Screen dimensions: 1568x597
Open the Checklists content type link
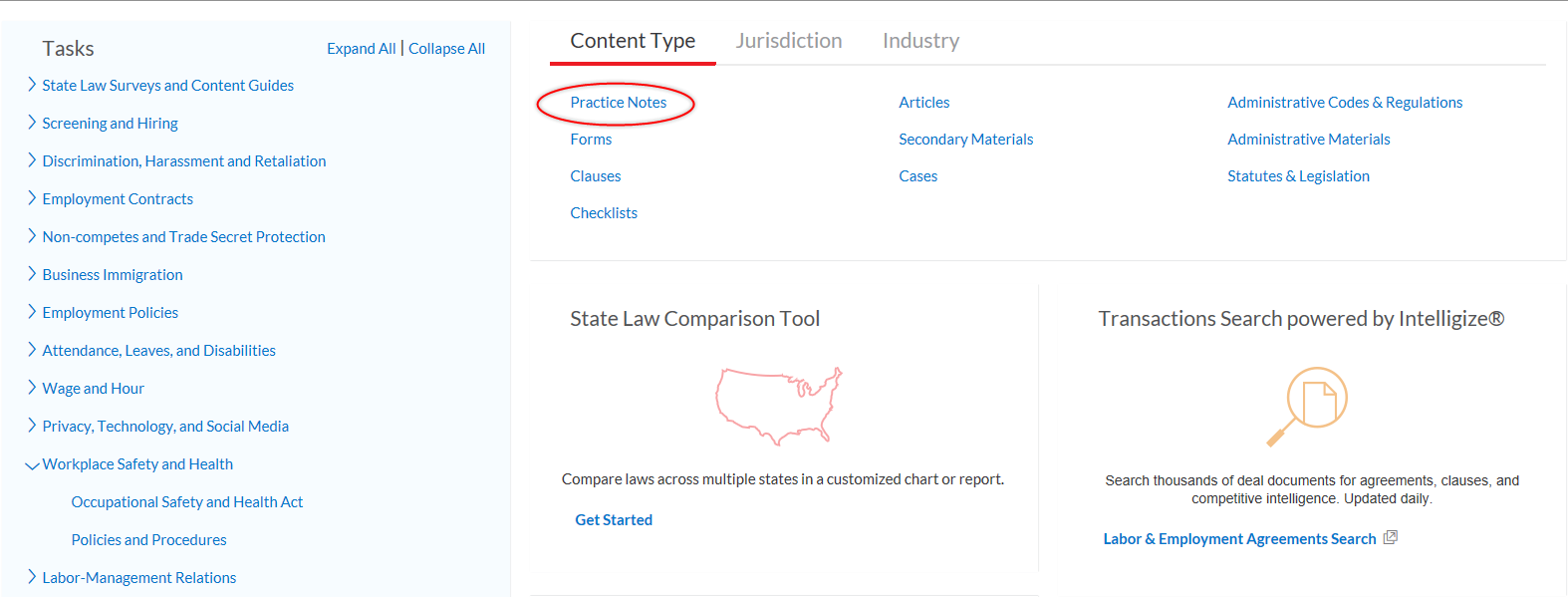click(x=604, y=213)
